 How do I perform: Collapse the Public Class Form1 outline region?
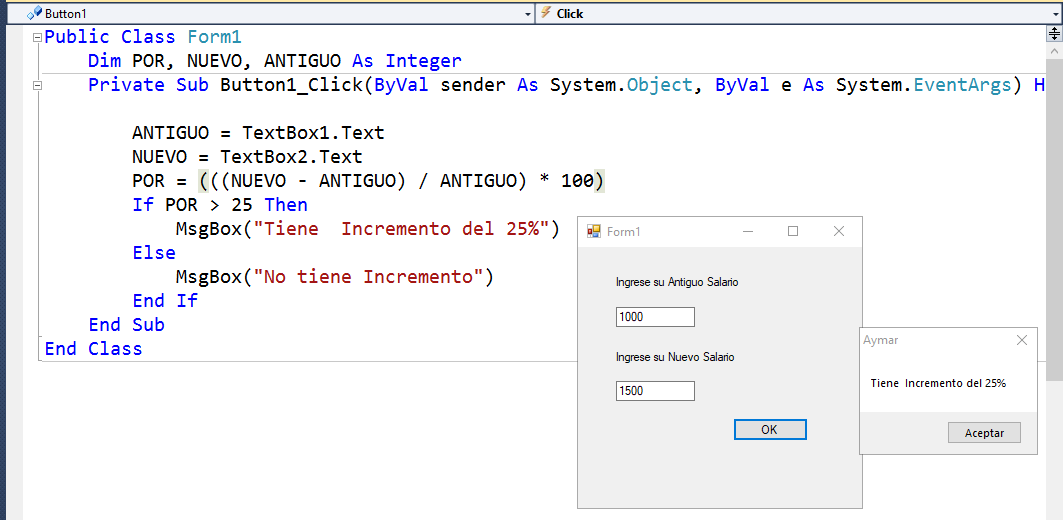tap(38, 37)
